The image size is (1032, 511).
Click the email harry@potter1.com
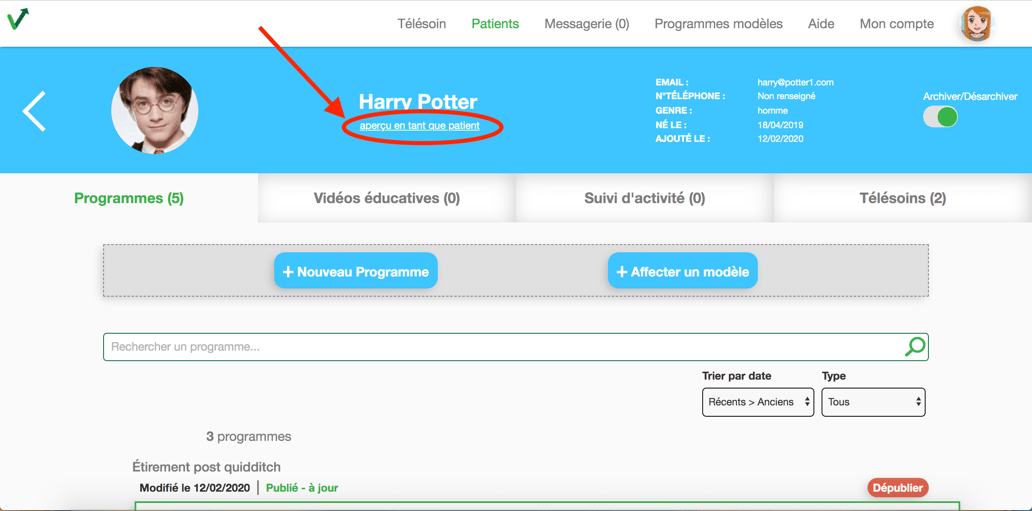pyautogui.click(x=796, y=82)
